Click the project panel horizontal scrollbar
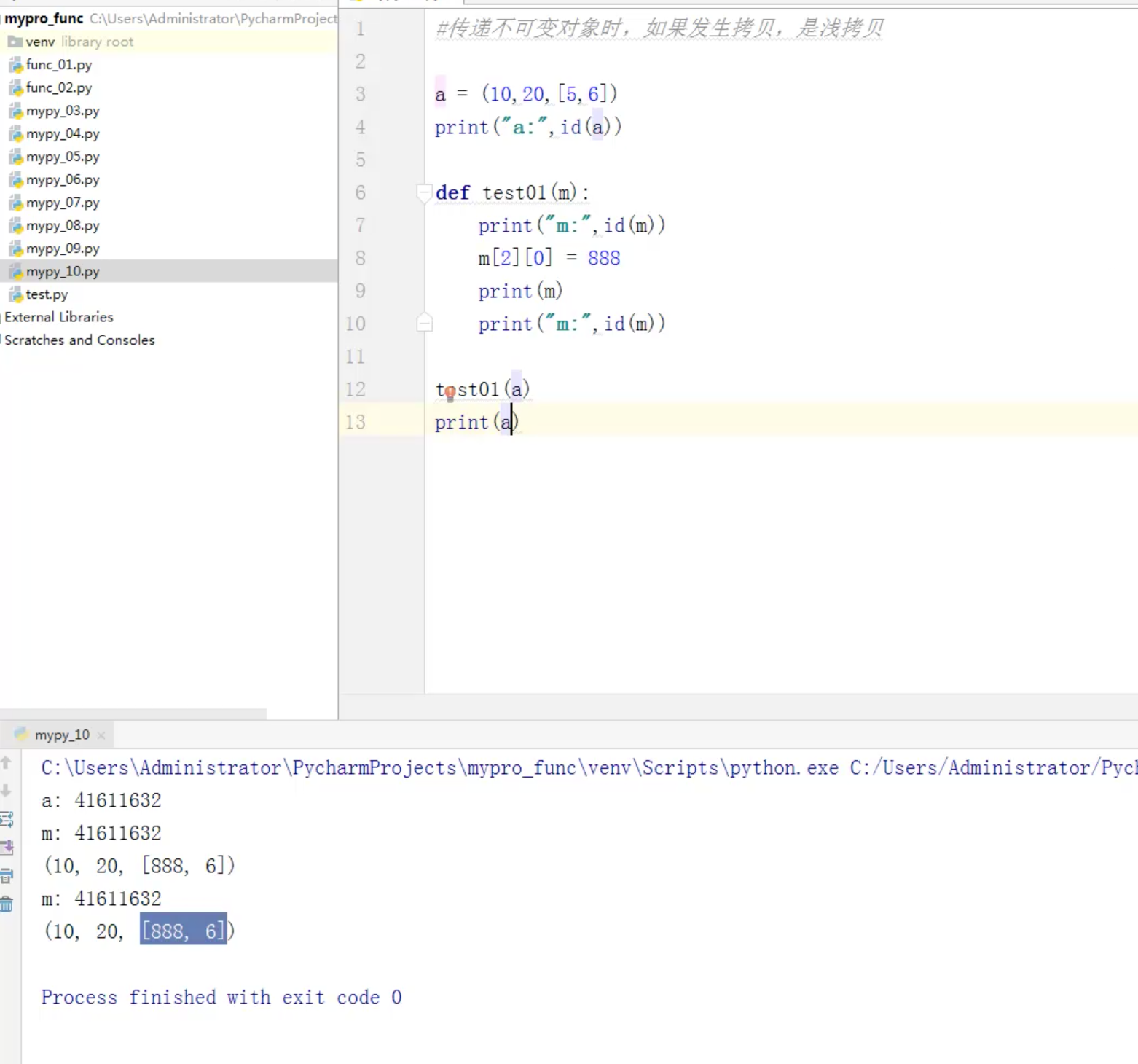 (133, 713)
